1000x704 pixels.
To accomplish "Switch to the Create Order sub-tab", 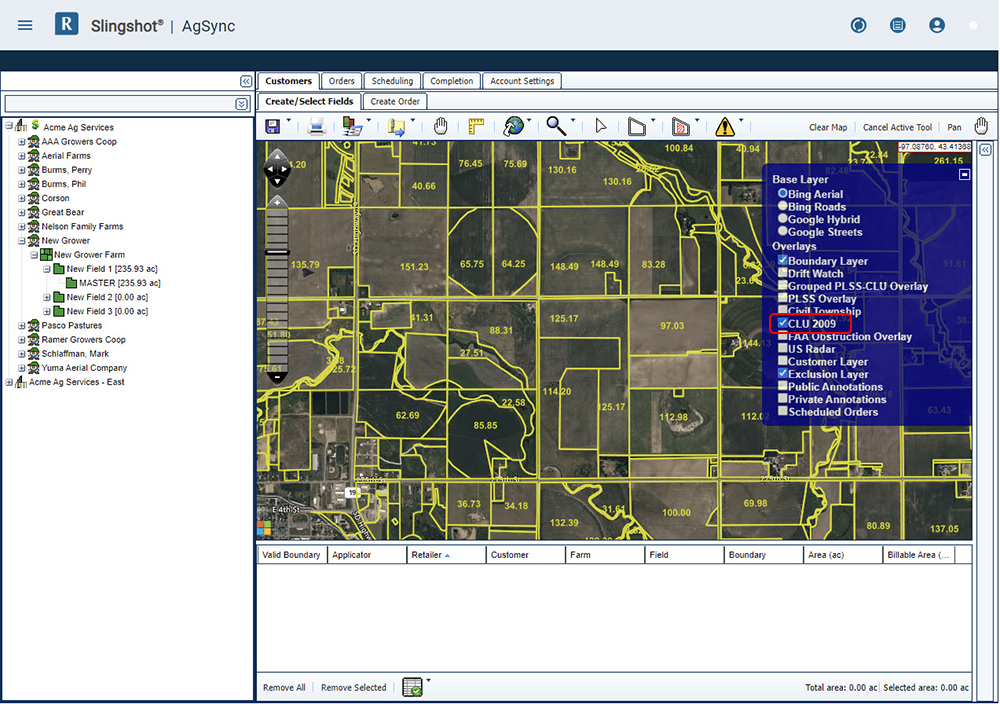I will pyautogui.click(x=395, y=101).
